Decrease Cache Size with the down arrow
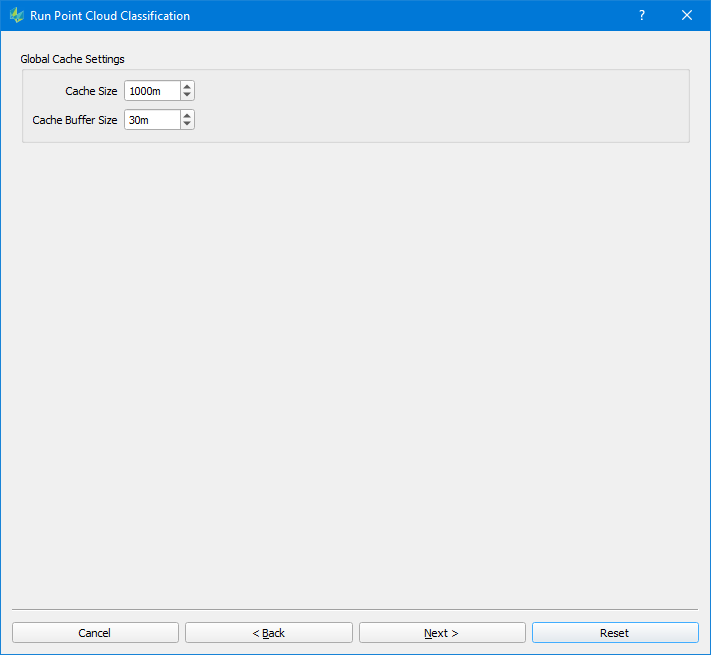 click(187, 96)
